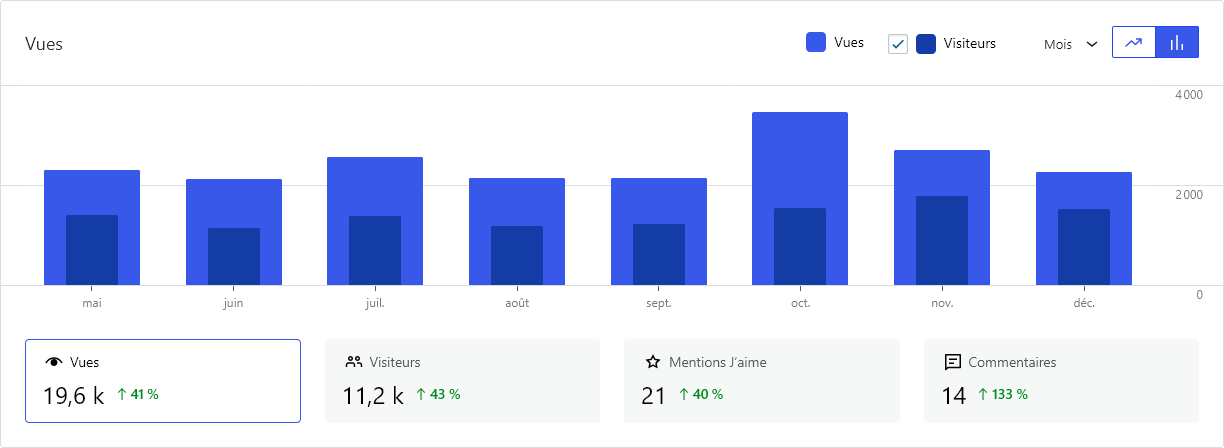Select the Vues stats tab

[162, 381]
